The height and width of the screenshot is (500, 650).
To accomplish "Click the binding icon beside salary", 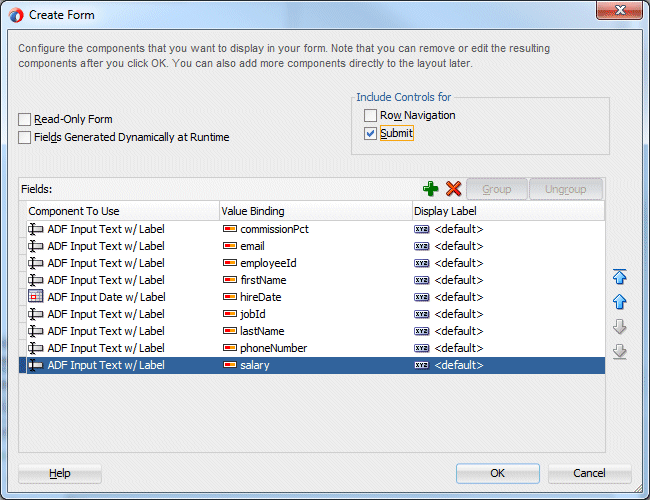I will pyautogui.click(x=230, y=365).
